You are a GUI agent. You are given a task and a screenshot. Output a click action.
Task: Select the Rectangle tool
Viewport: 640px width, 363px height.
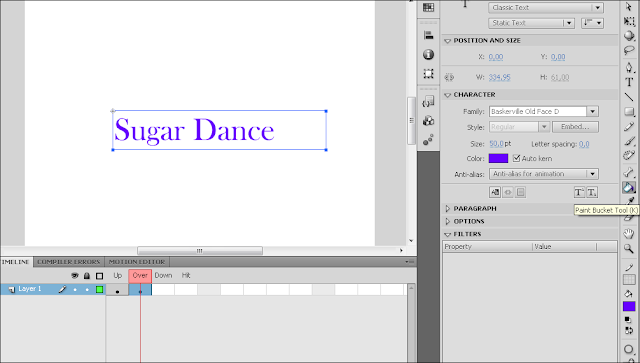click(629, 111)
